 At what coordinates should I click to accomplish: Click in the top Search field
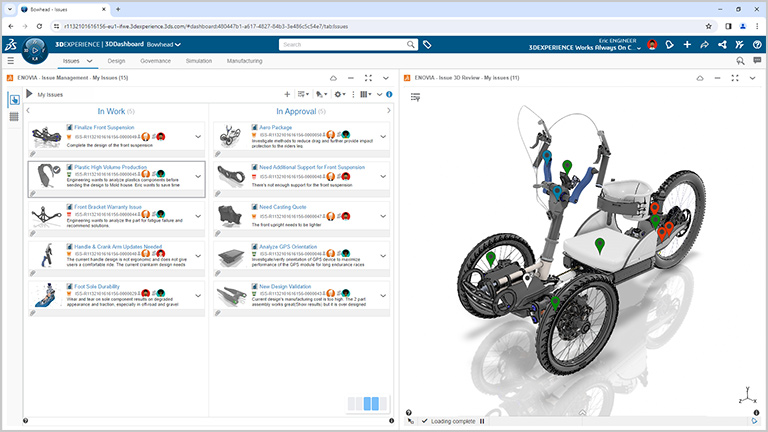[x=342, y=45]
